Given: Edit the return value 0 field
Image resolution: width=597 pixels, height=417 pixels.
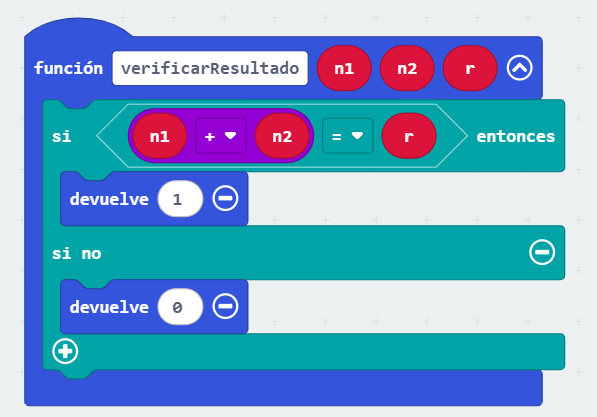Looking at the screenshot, I should pos(180,307).
